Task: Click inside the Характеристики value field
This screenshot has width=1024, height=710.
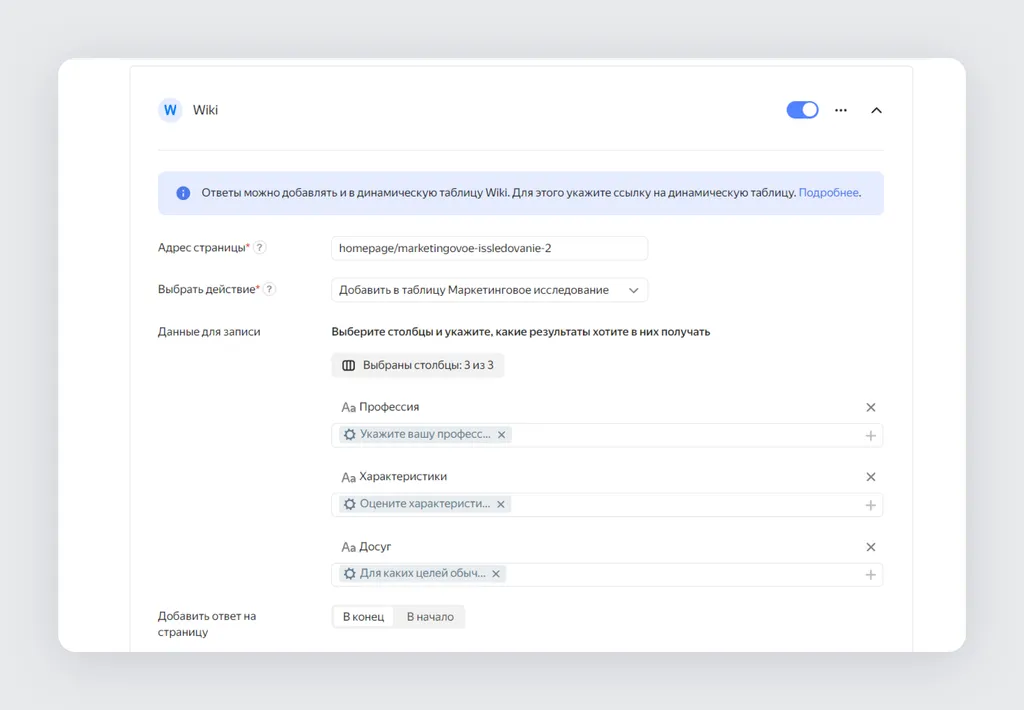Action: (x=607, y=505)
